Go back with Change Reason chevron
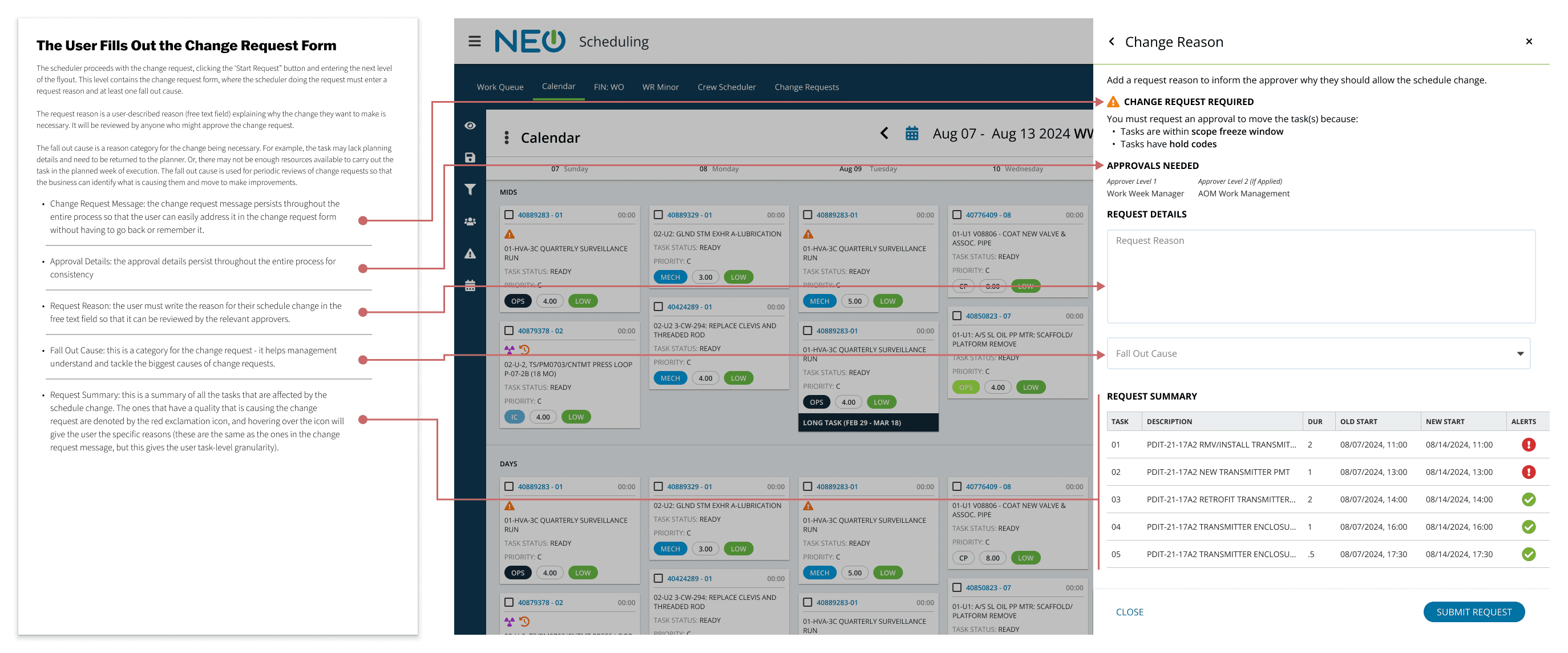 tap(1112, 42)
